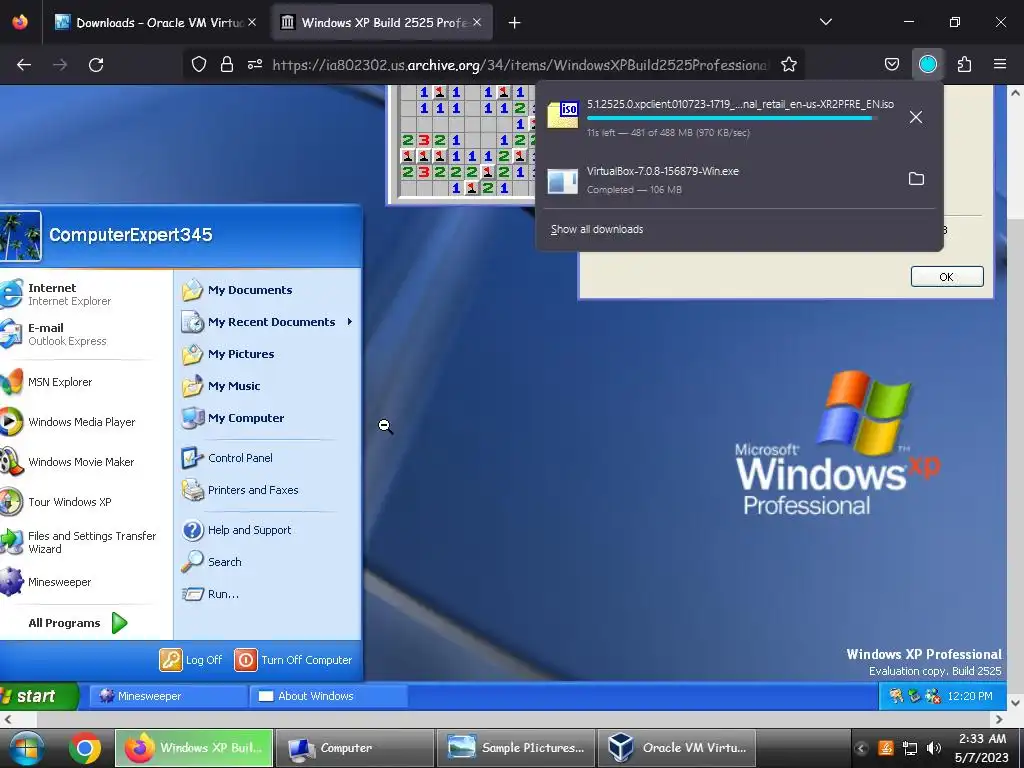
Task: Select About Windows in the XP taskbar
Action: coord(328,696)
